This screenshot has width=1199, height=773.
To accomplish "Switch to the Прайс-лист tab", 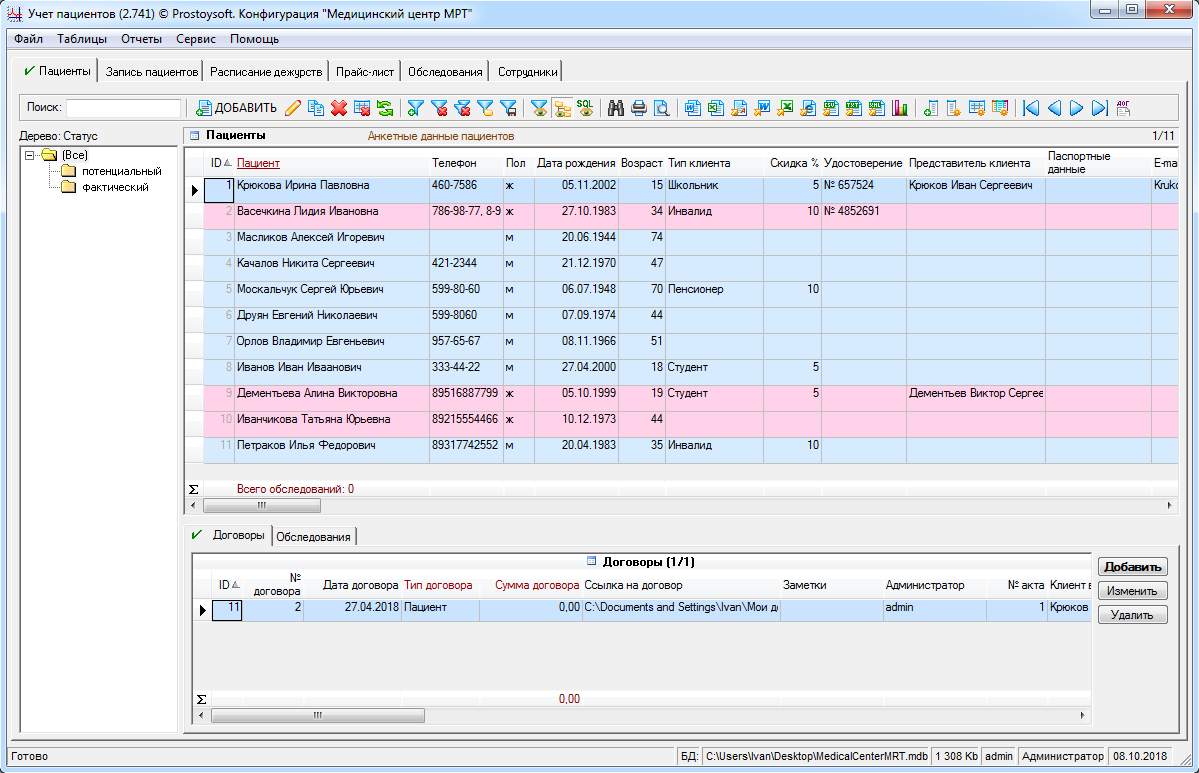I will click(x=365, y=72).
